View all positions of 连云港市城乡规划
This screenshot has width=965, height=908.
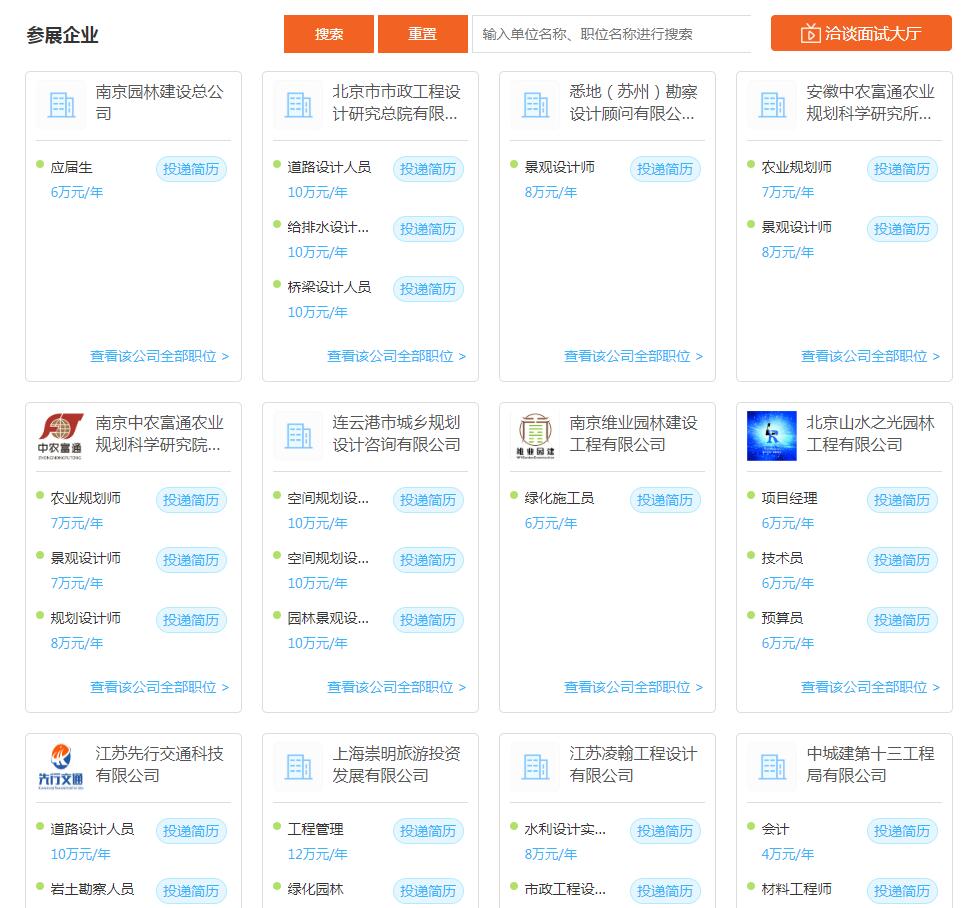click(x=396, y=687)
